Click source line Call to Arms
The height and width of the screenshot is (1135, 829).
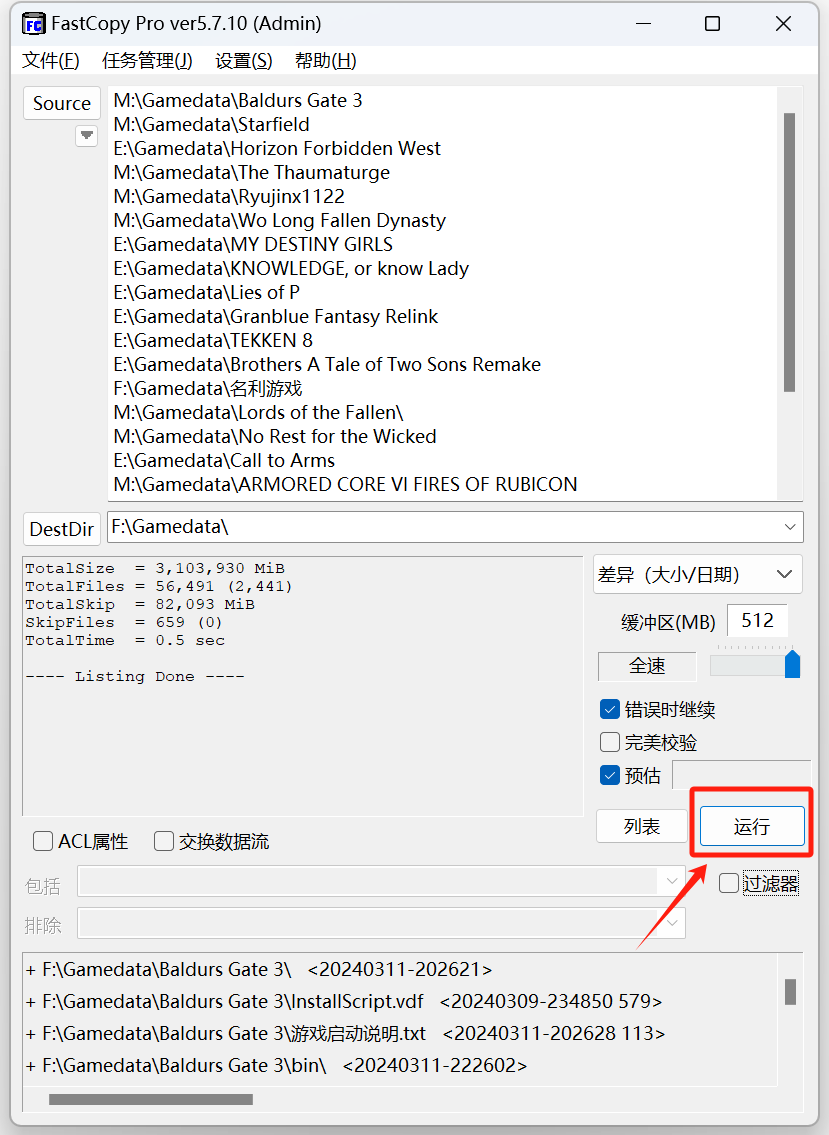[x=224, y=460]
